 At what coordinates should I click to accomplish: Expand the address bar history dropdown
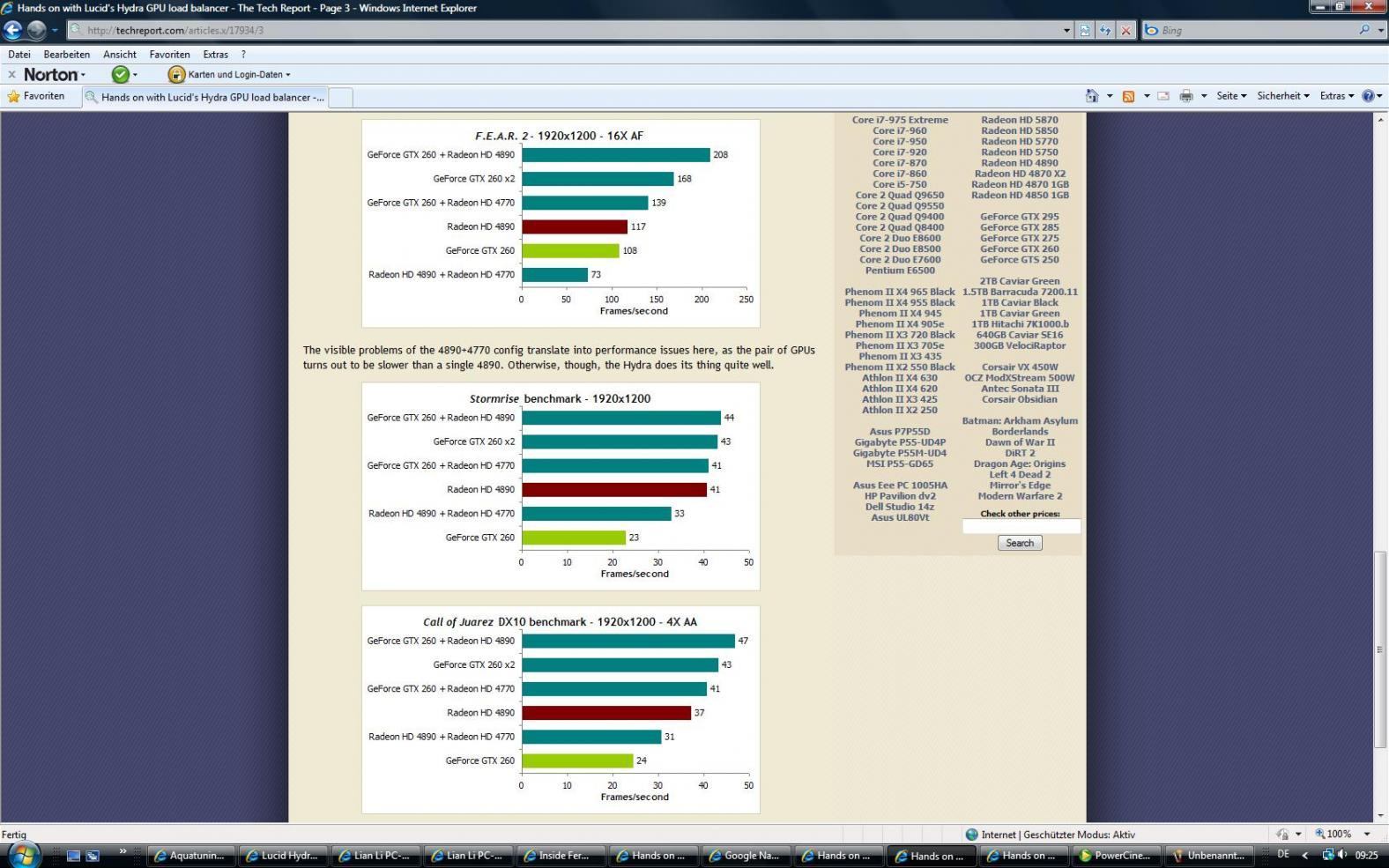tap(1067, 30)
